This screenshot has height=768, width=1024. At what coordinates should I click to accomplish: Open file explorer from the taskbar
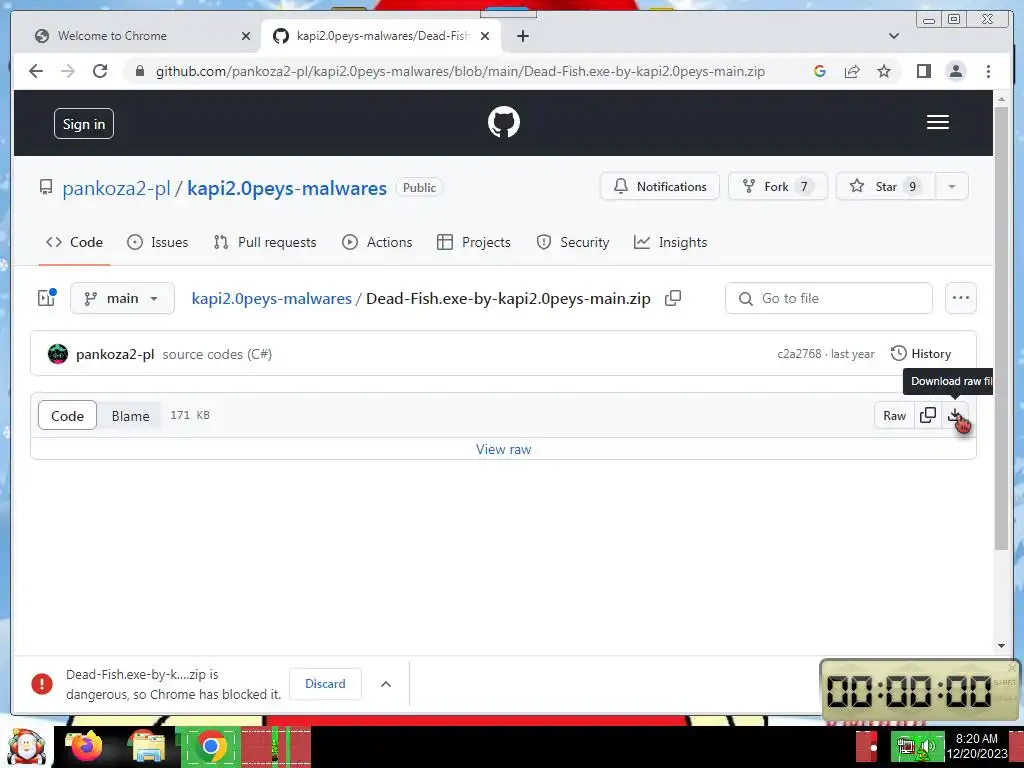click(148, 746)
